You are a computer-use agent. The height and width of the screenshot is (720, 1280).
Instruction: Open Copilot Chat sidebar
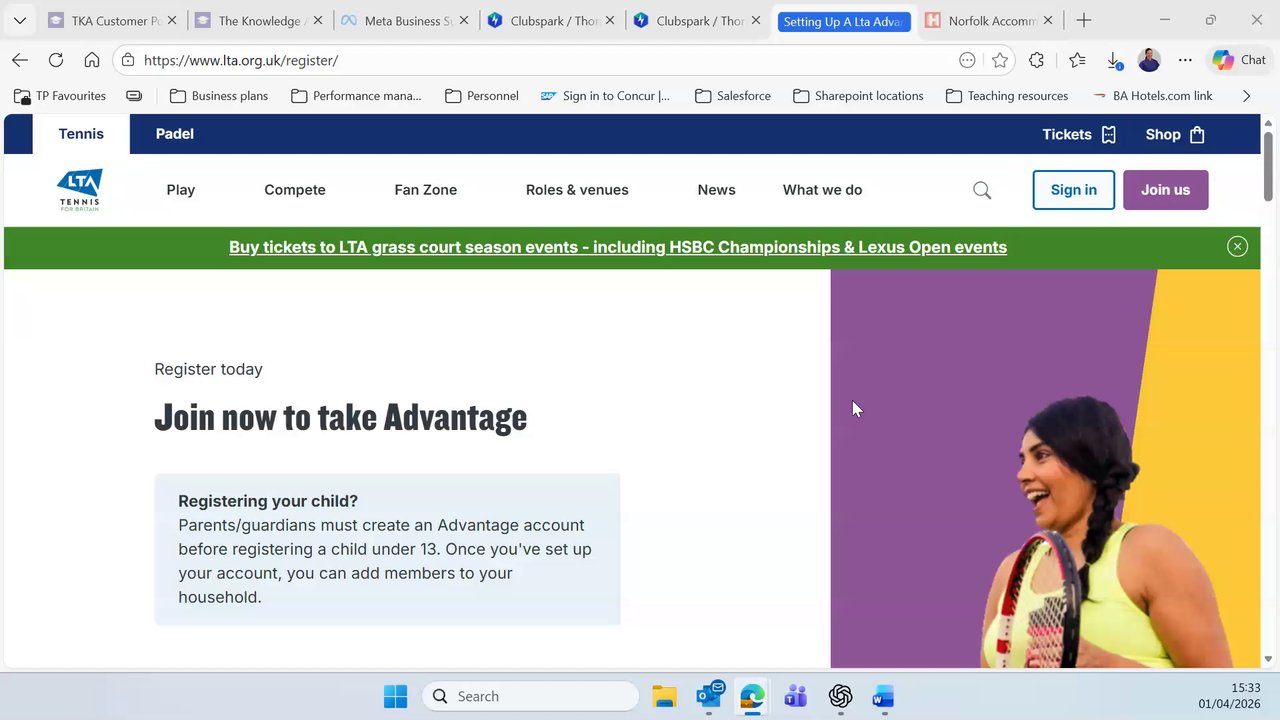pos(1239,60)
